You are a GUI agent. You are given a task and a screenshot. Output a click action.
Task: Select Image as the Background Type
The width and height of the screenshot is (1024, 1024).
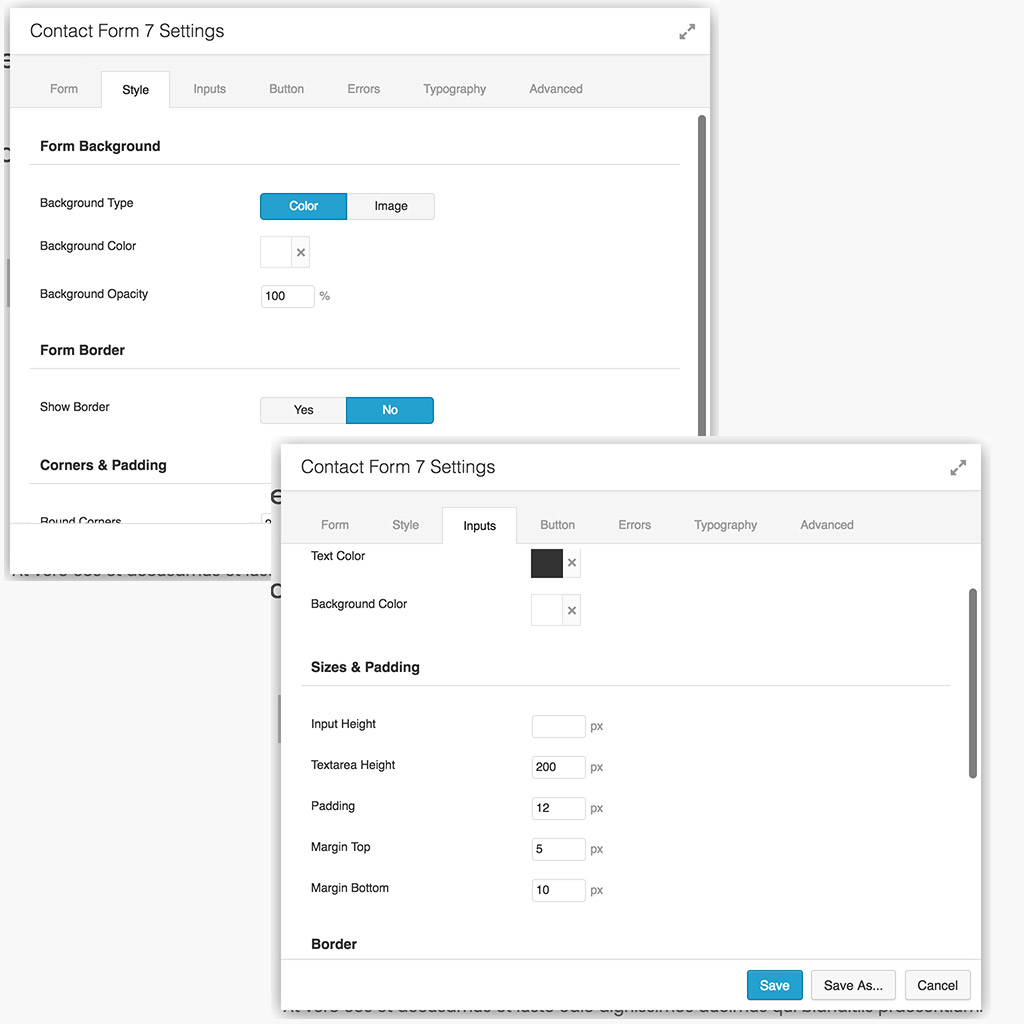391,206
